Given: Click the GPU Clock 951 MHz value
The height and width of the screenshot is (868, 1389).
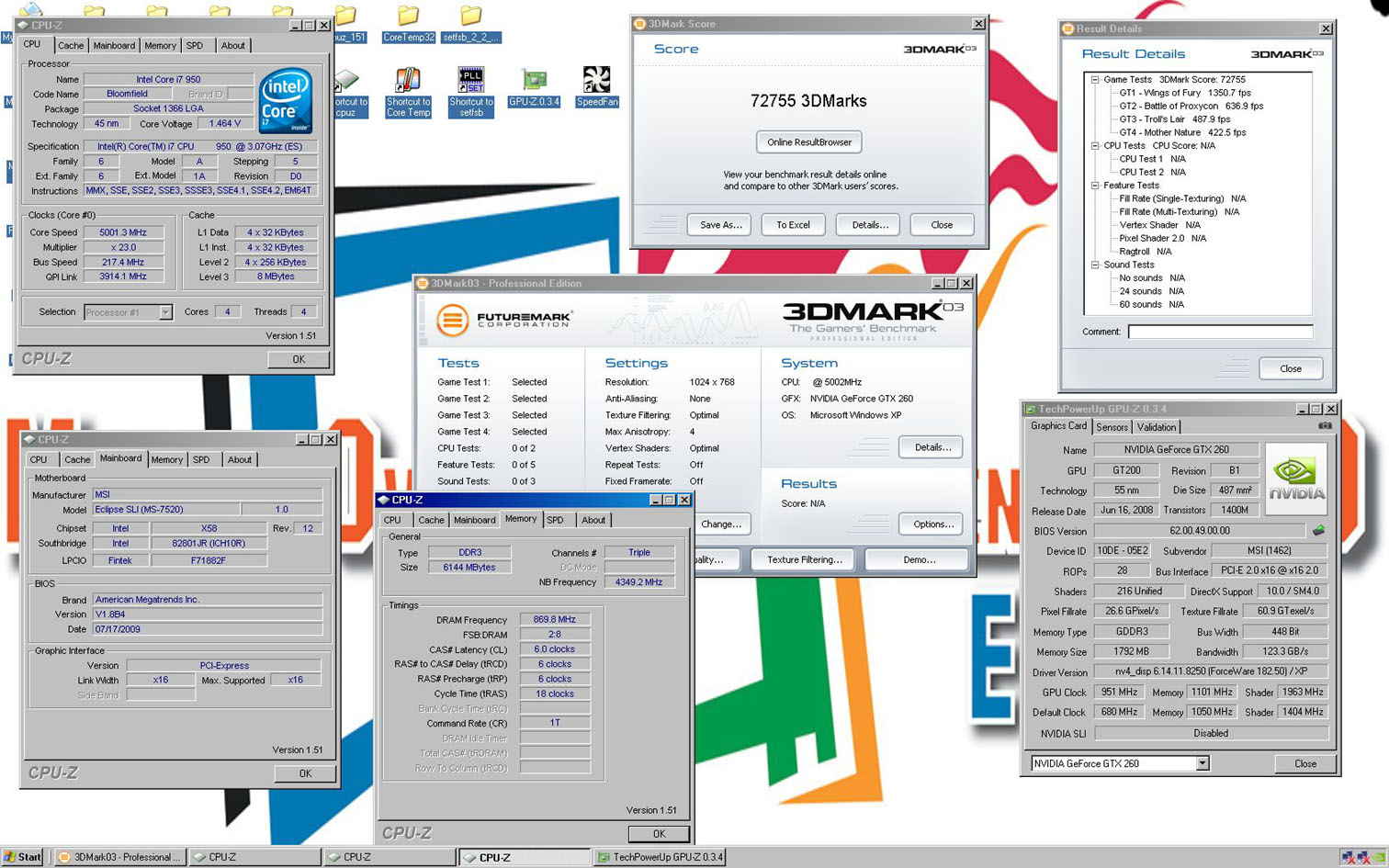Looking at the screenshot, I should click(1119, 693).
